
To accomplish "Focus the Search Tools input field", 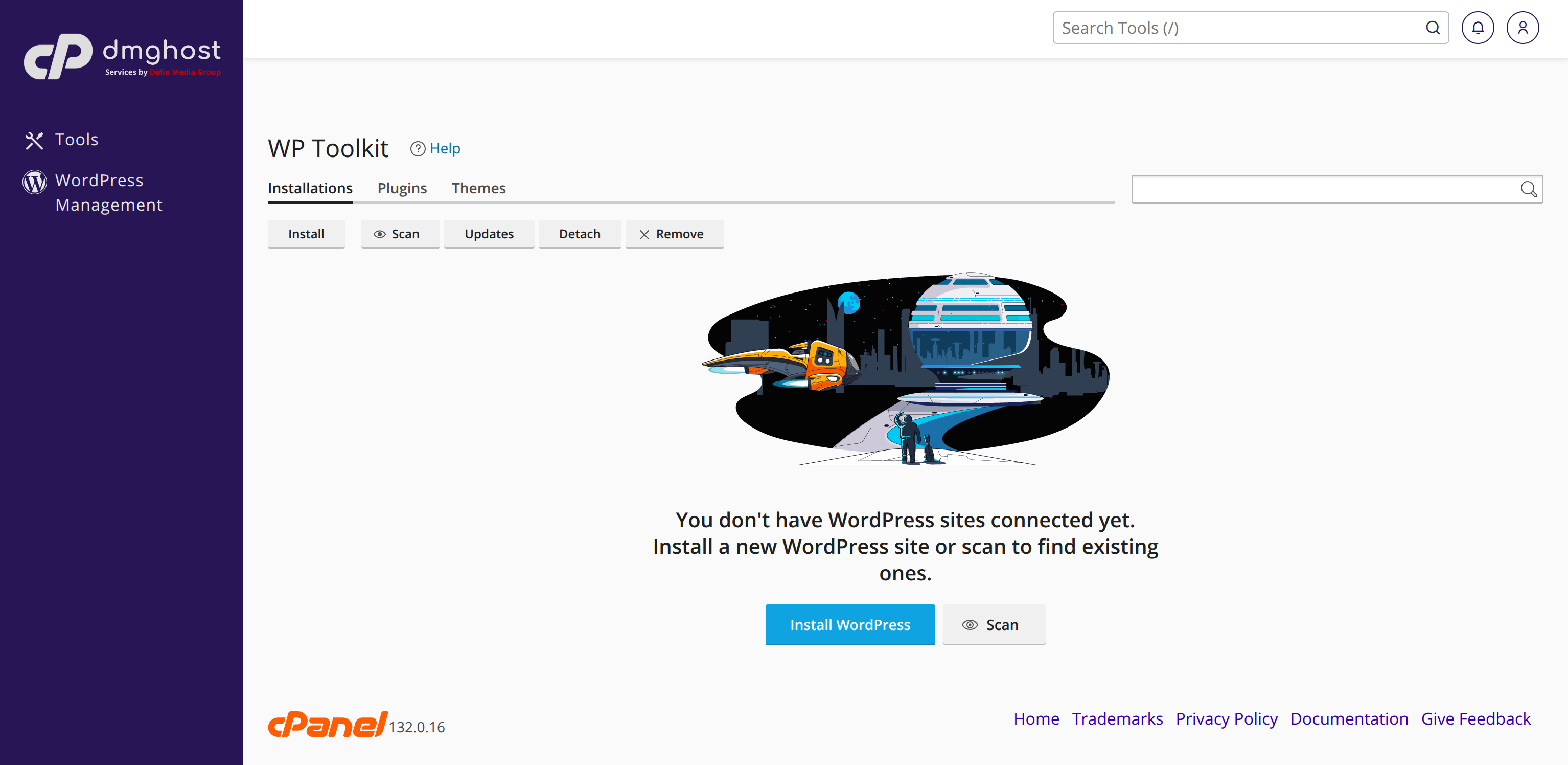I will pos(1236,28).
